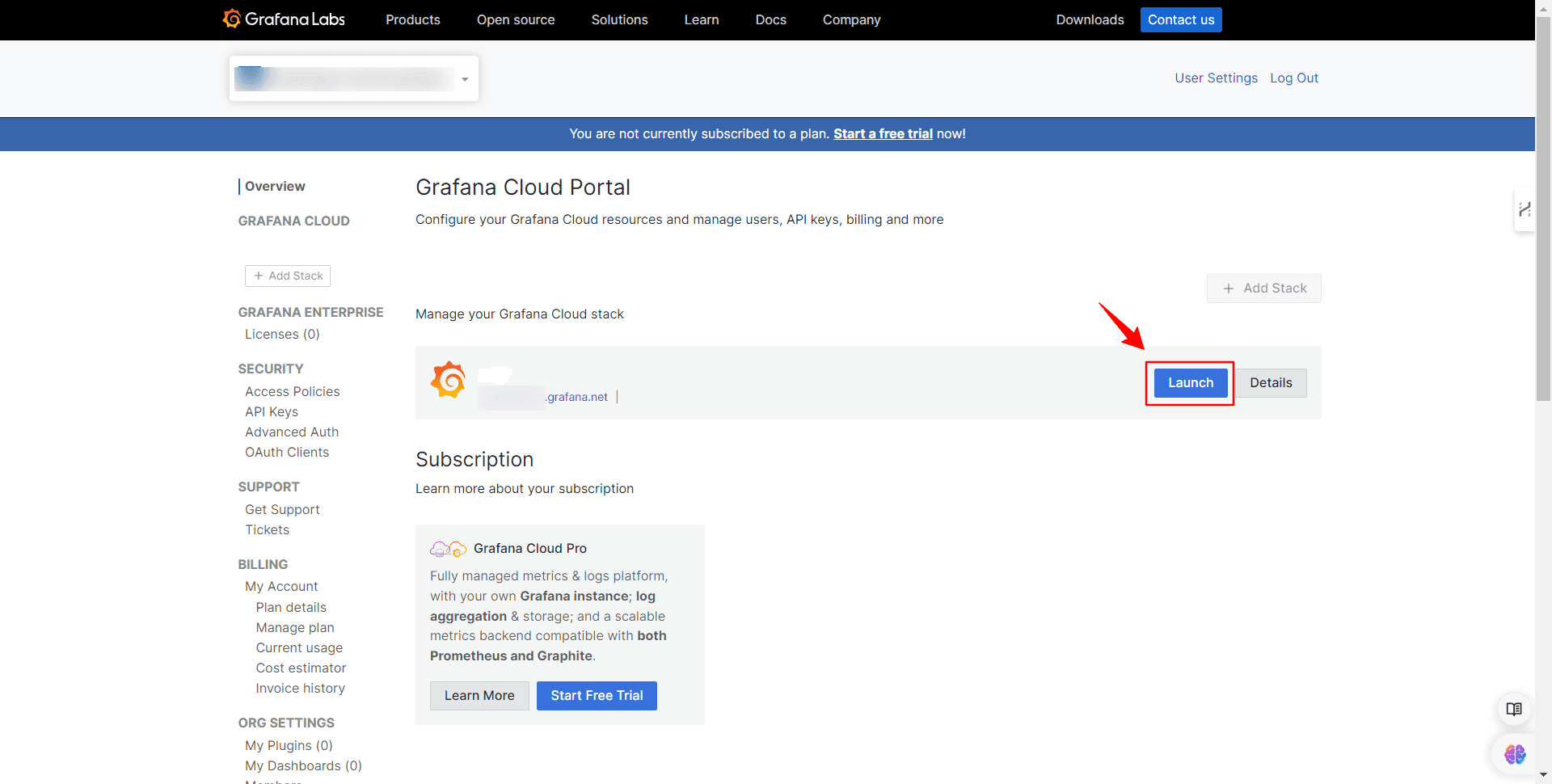Open My Account under Billing
1552x784 pixels.
(281, 586)
